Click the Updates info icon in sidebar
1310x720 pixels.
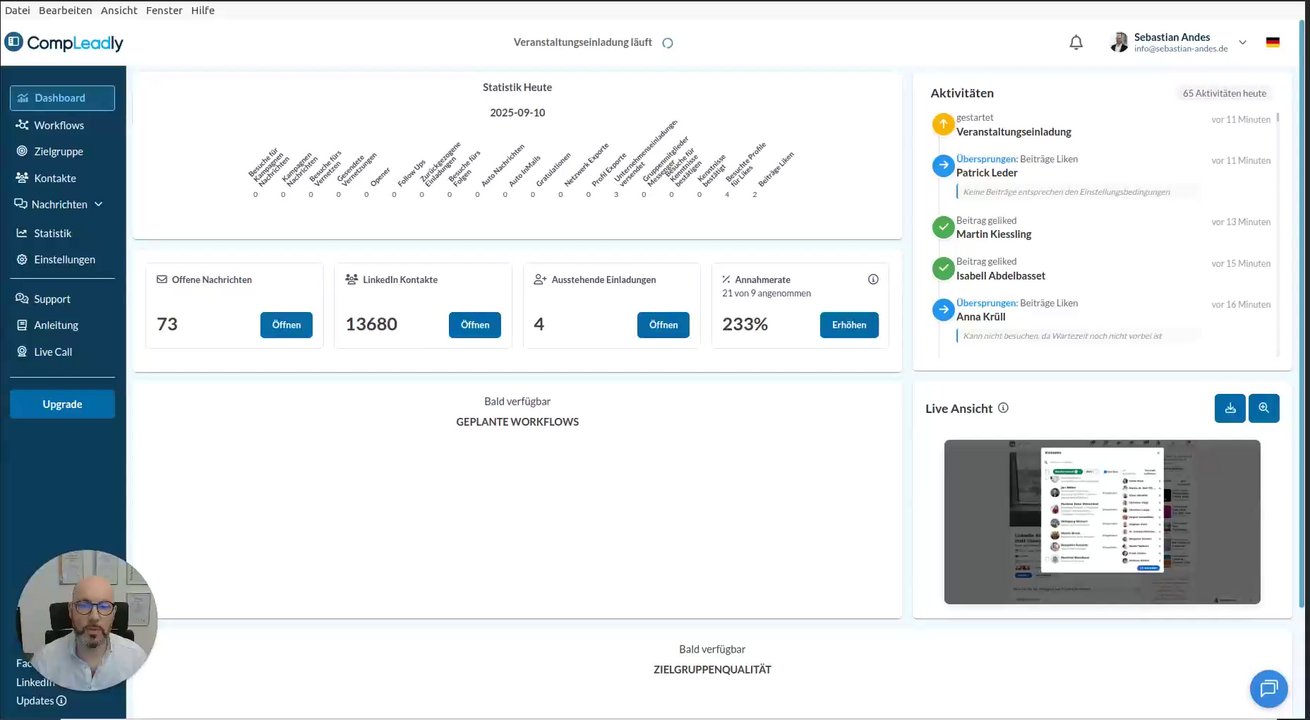pos(61,701)
